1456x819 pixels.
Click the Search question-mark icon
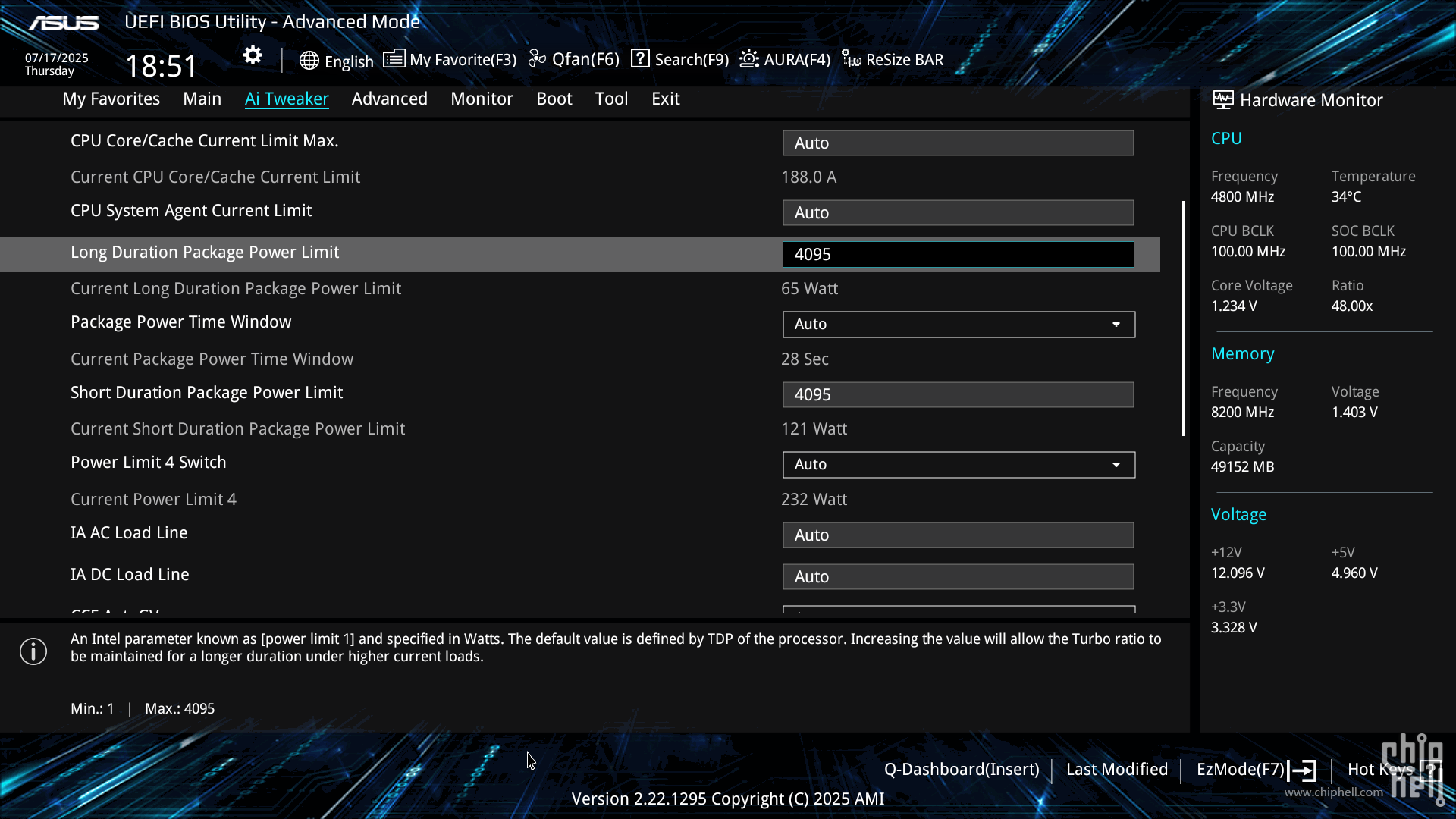(640, 58)
